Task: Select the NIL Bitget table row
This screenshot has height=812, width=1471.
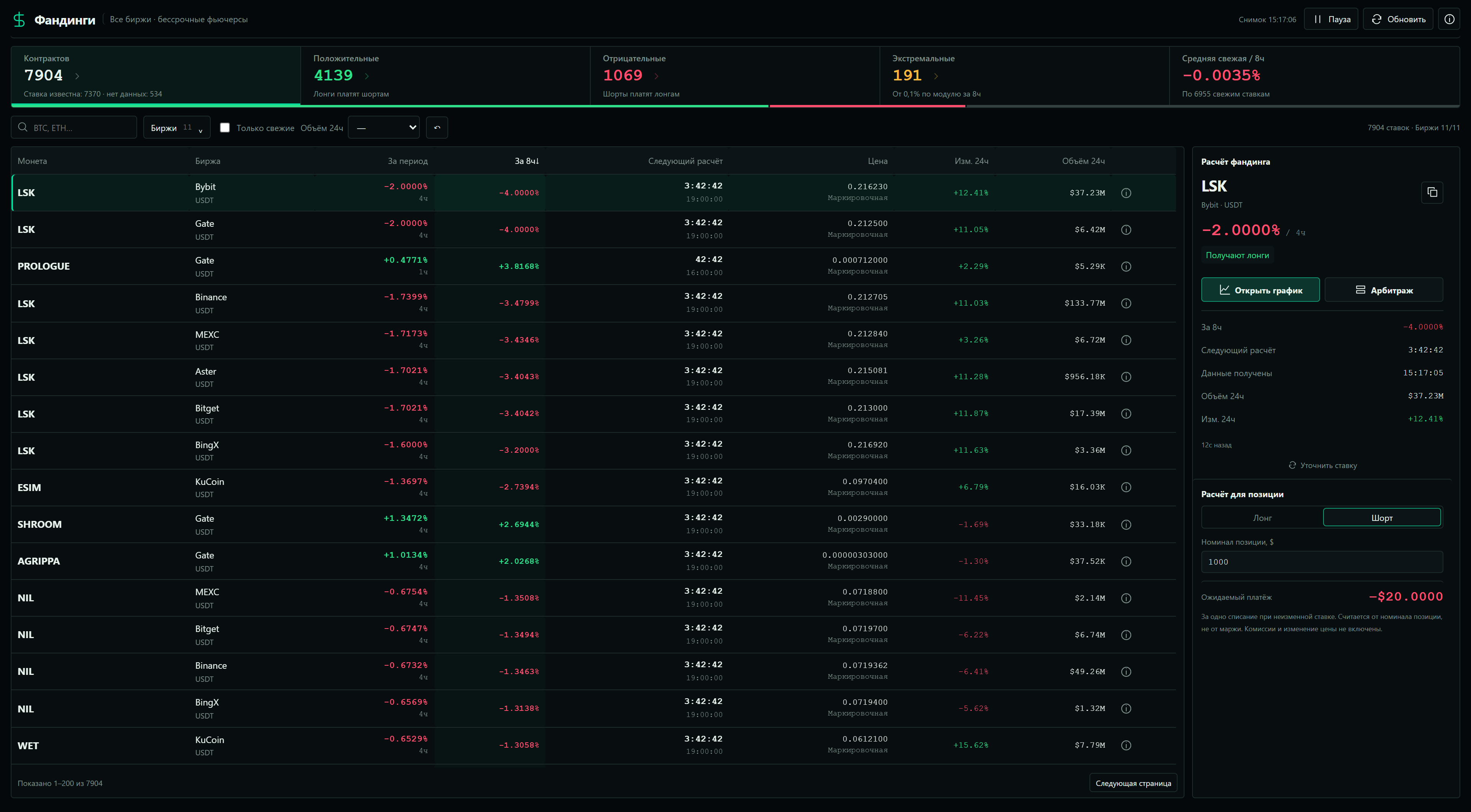Action: [593, 634]
